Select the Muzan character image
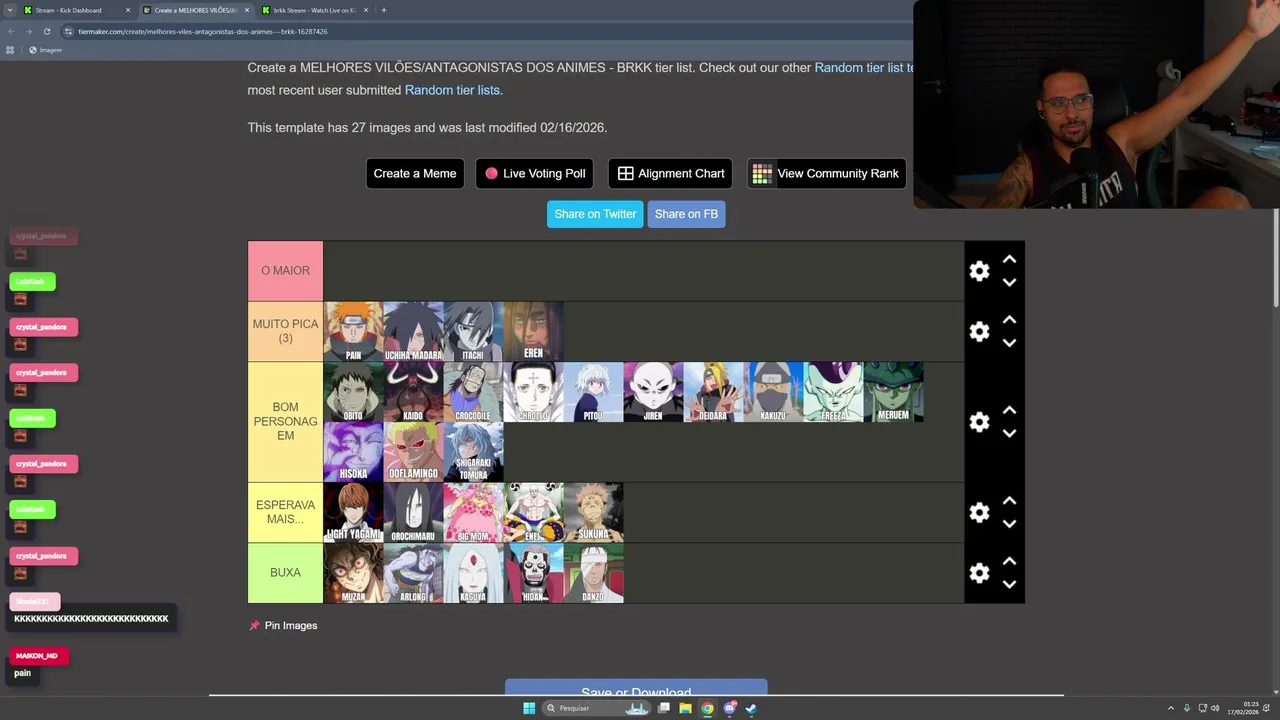Image resolution: width=1280 pixels, height=720 pixels. pos(353,573)
